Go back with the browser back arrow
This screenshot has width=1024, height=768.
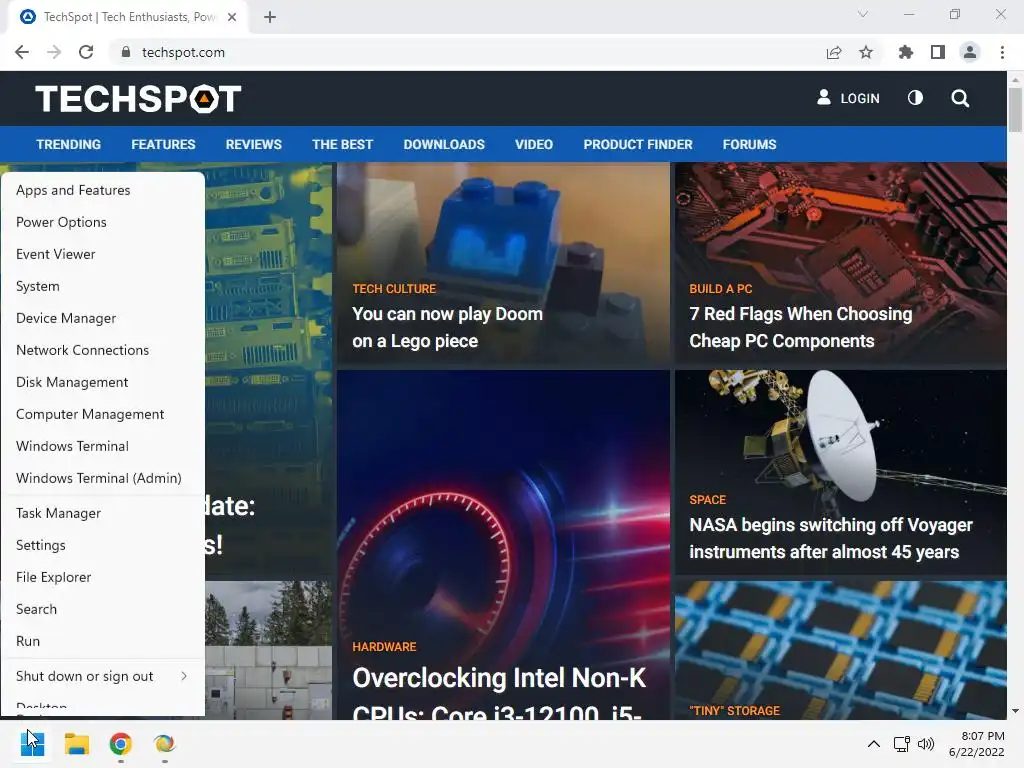pyautogui.click(x=22, y=52)
